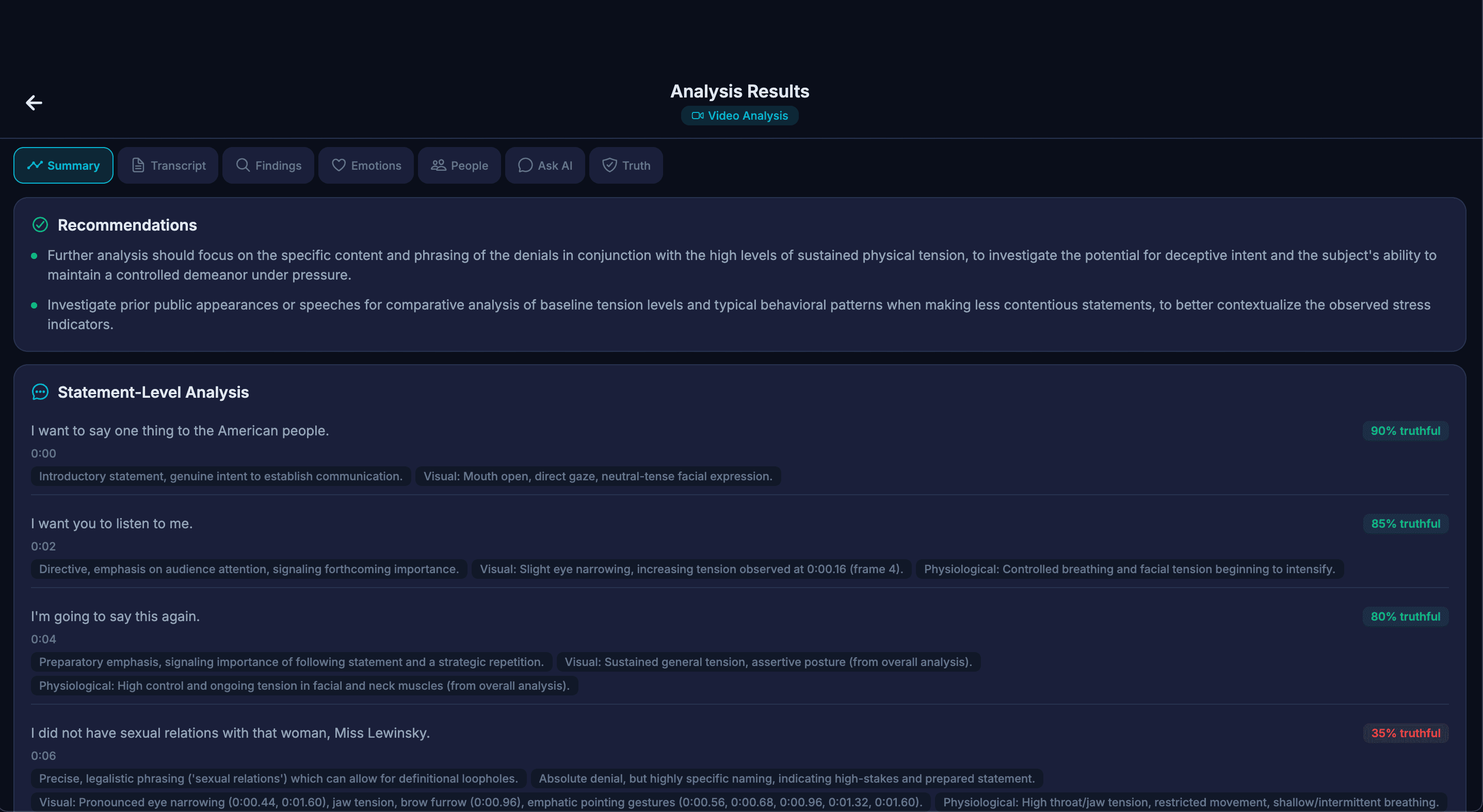
Task: Click the back arrow to return
Action: [34, 103]
